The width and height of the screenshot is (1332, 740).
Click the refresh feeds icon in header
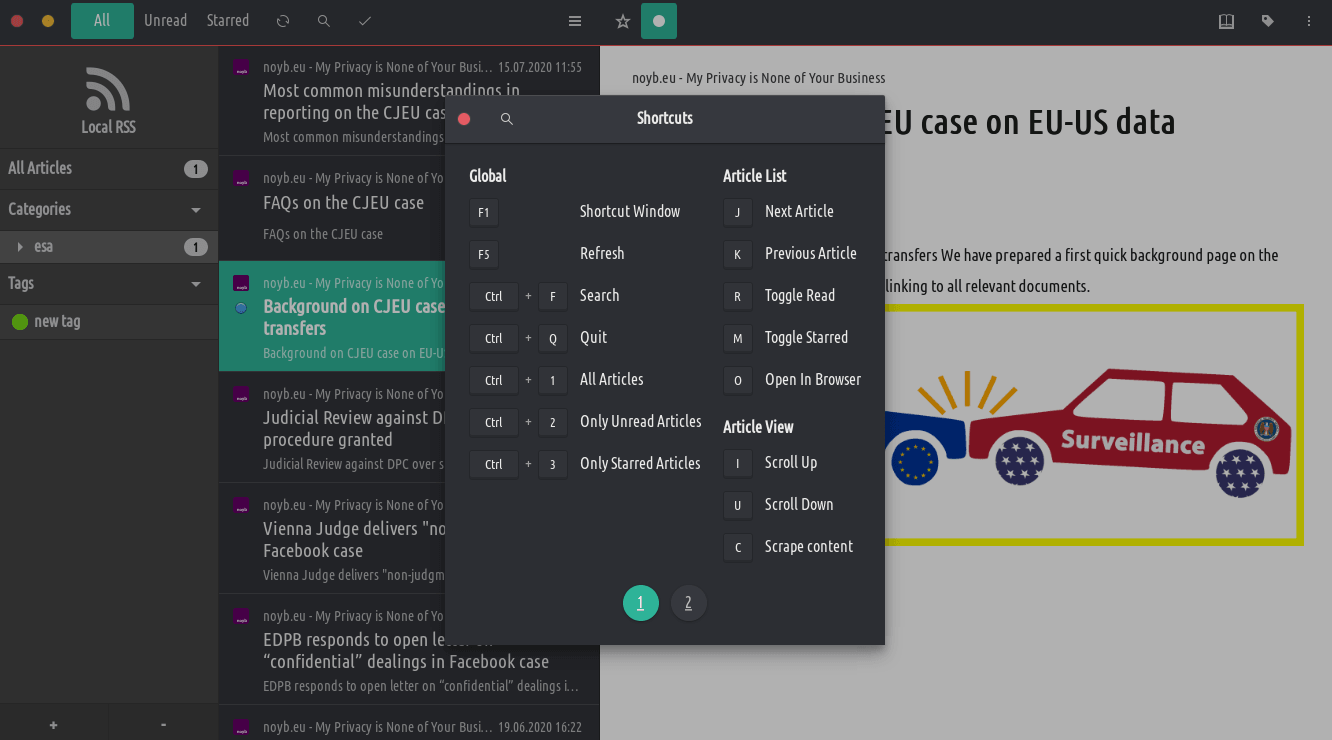[x=283, y=21]
